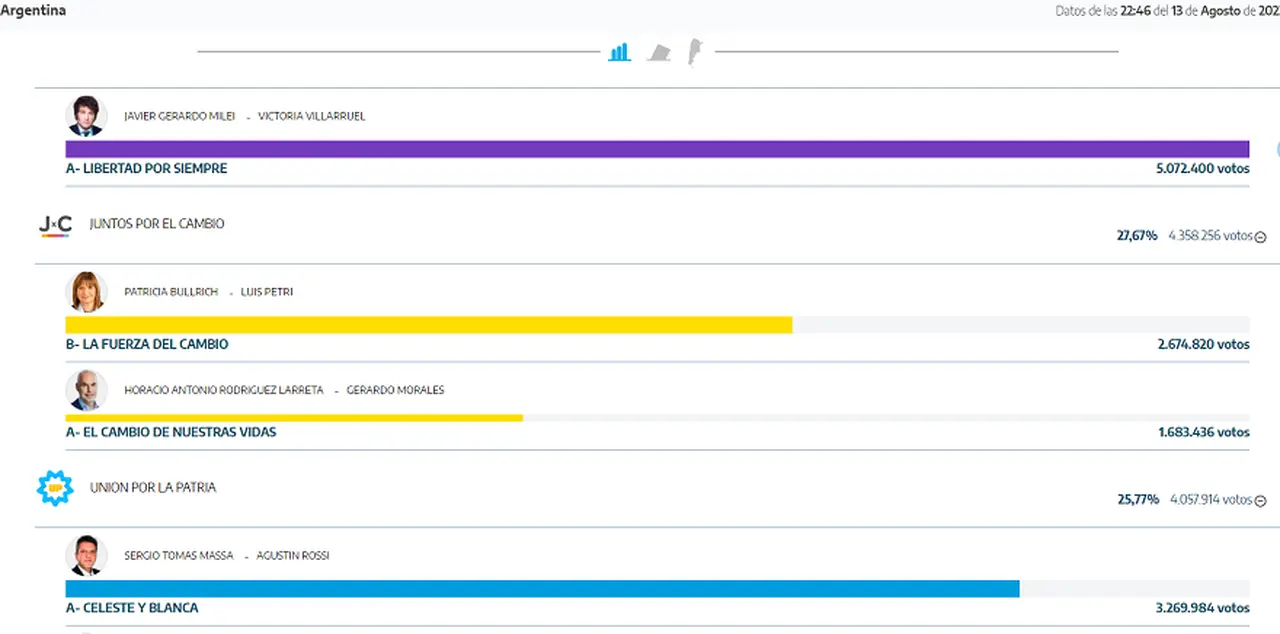
Task: Click the UNION POR LA PATRIA heading
Action: (153, 488)
